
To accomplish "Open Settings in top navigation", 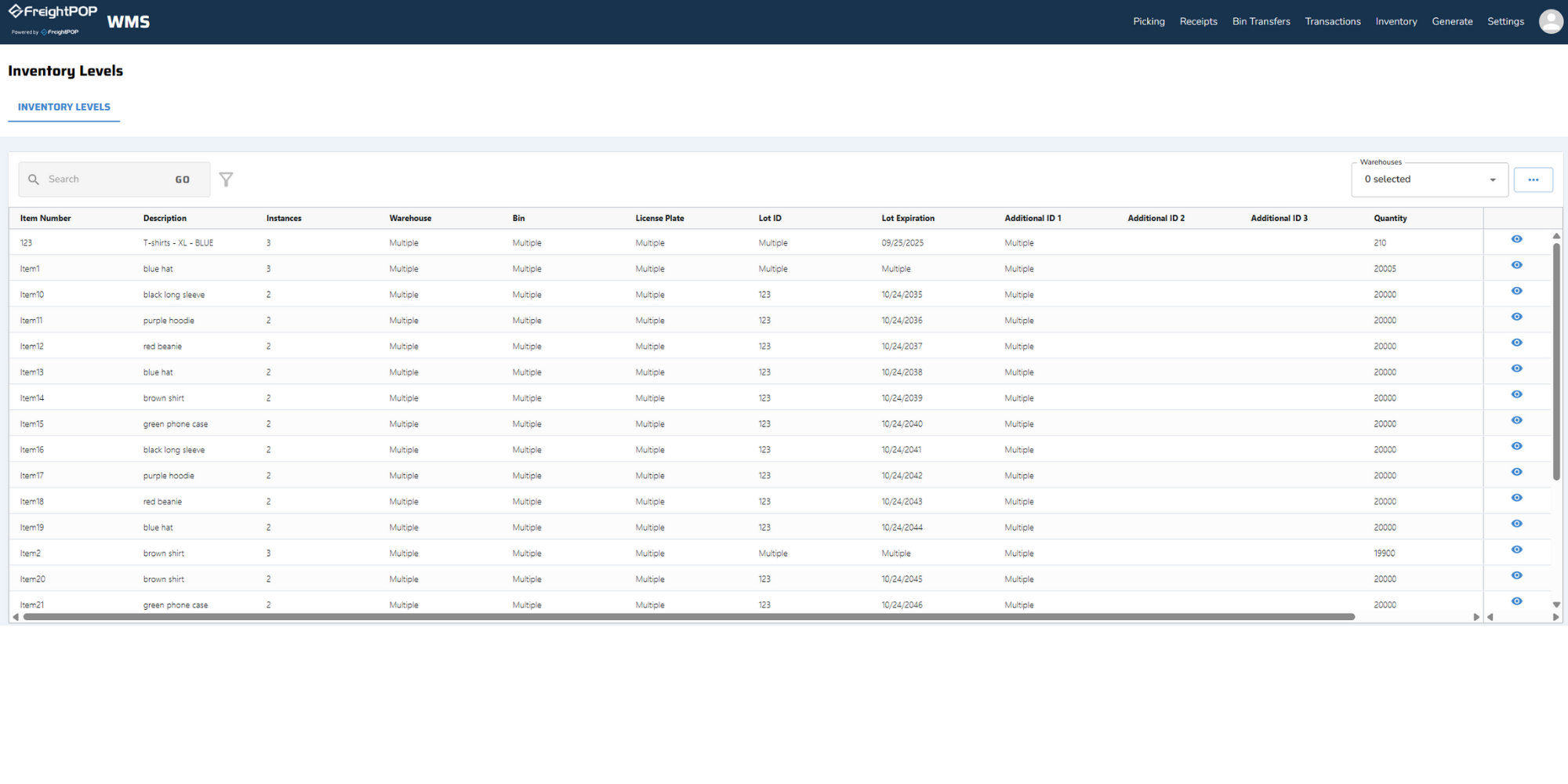I will (1505, 21).
